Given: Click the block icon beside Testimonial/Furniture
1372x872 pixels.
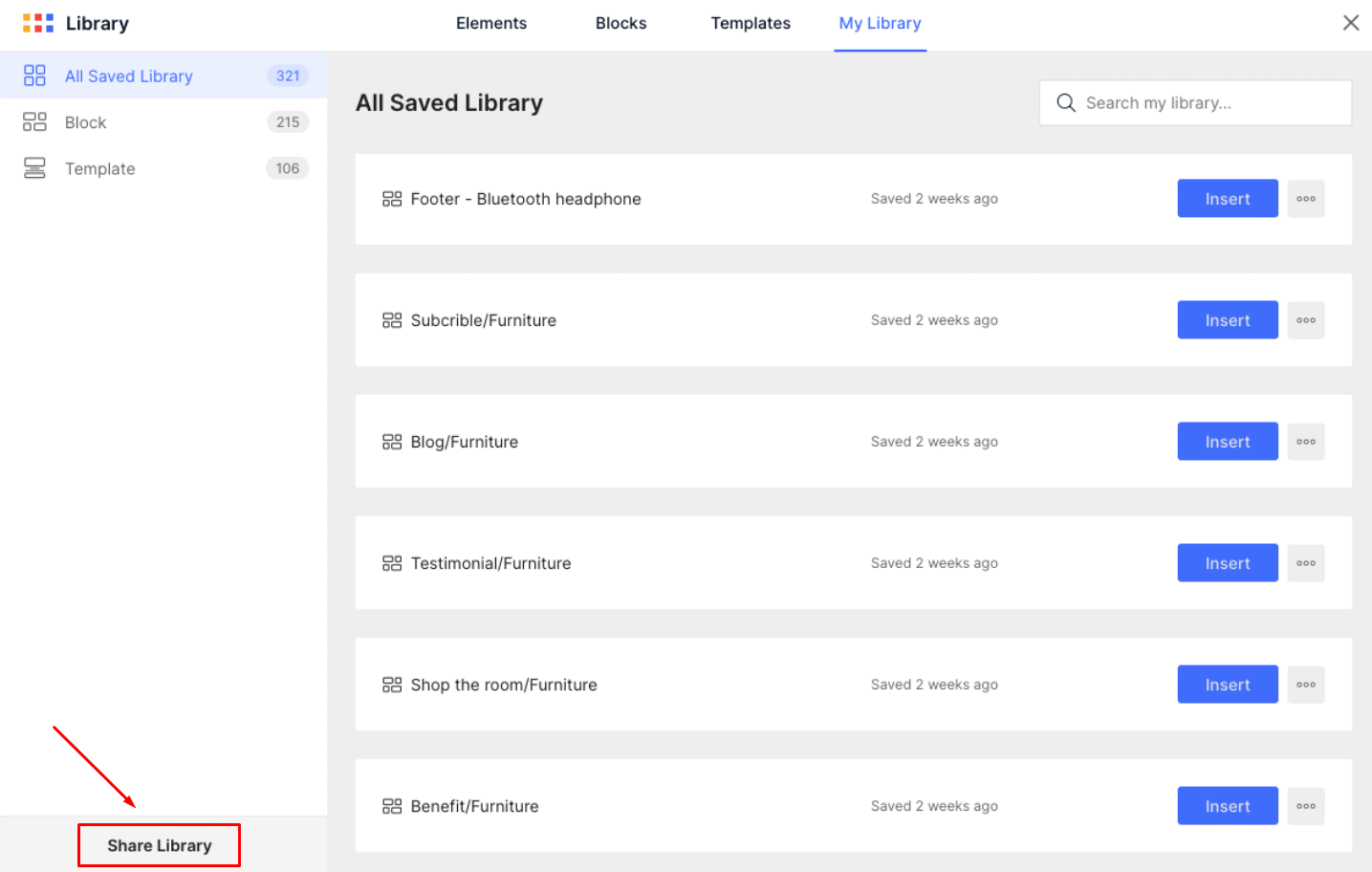Looking at the screenshot, I should point(392,563).
